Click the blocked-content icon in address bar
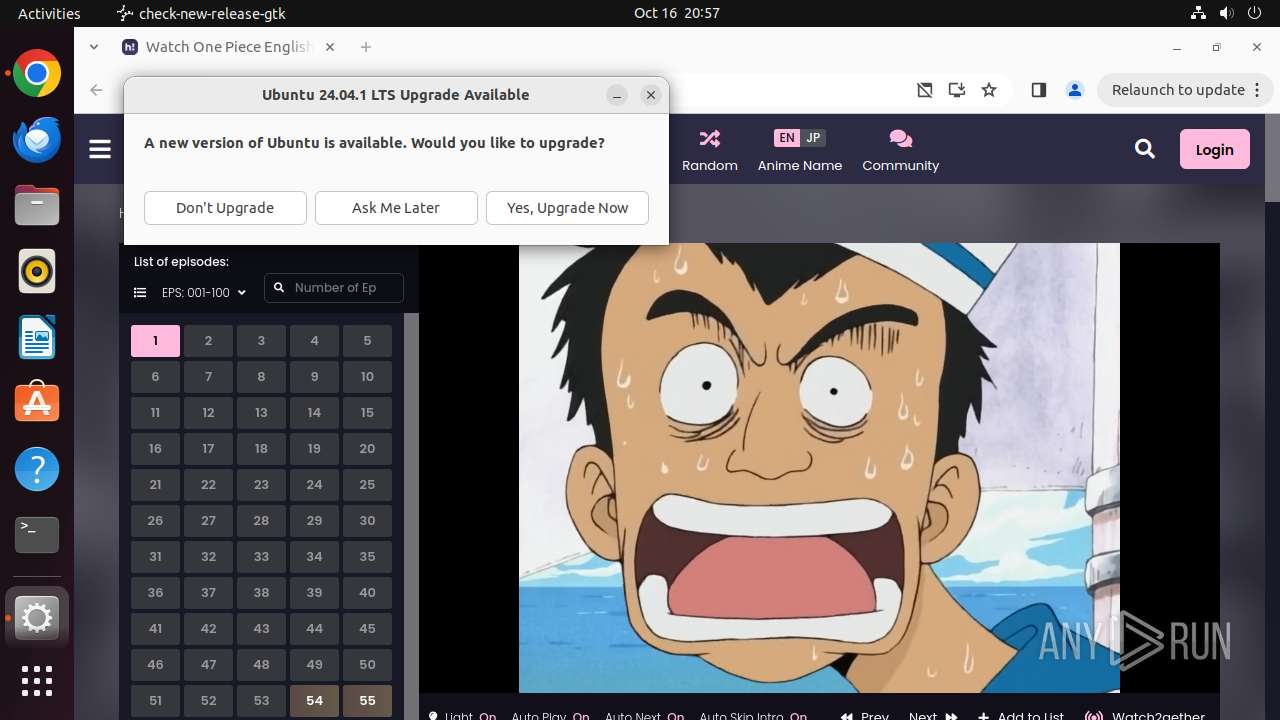The width and height of the screenshot is (1280, 720). 925,90
